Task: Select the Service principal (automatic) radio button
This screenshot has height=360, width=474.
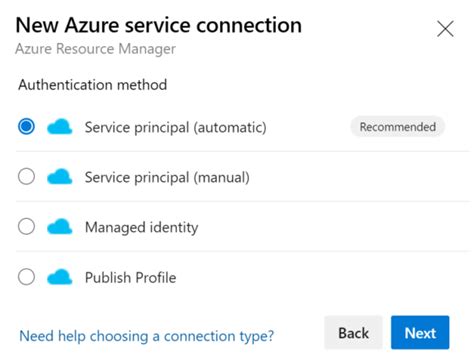Action: tap(26, 127)
